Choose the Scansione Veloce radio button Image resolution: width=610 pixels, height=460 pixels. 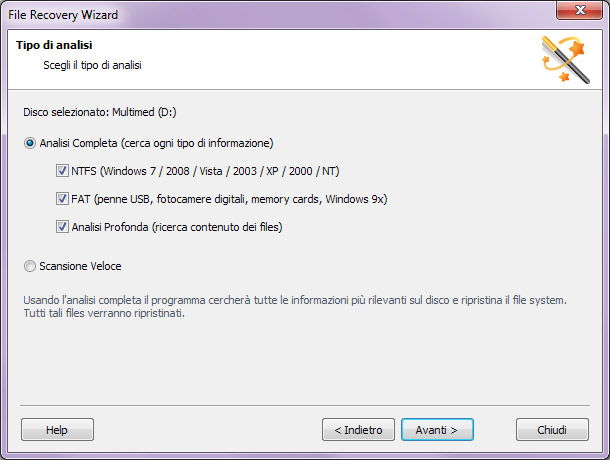pyautogui.click(x=30, y=266)
